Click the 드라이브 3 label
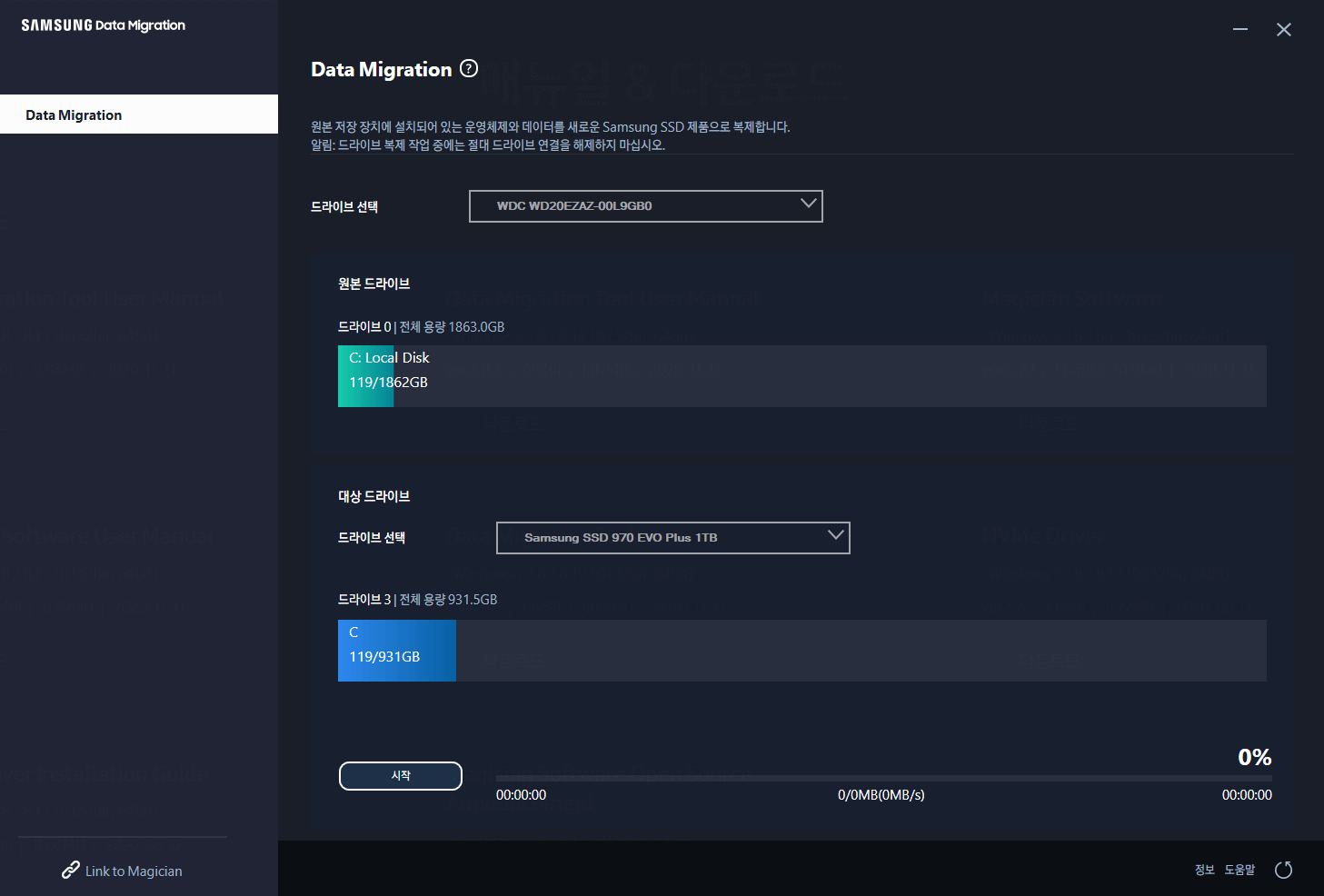1324x896 pixels. click(x=364, y=600)
